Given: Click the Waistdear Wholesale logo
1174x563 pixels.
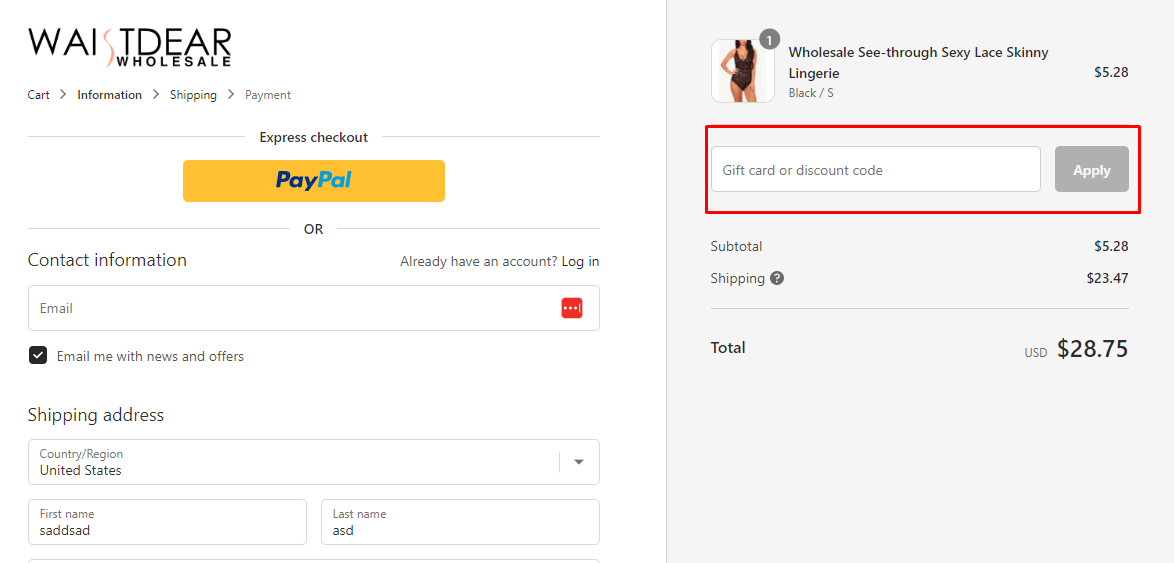Looking at the screenshot, I should click(x=130, y=48).
